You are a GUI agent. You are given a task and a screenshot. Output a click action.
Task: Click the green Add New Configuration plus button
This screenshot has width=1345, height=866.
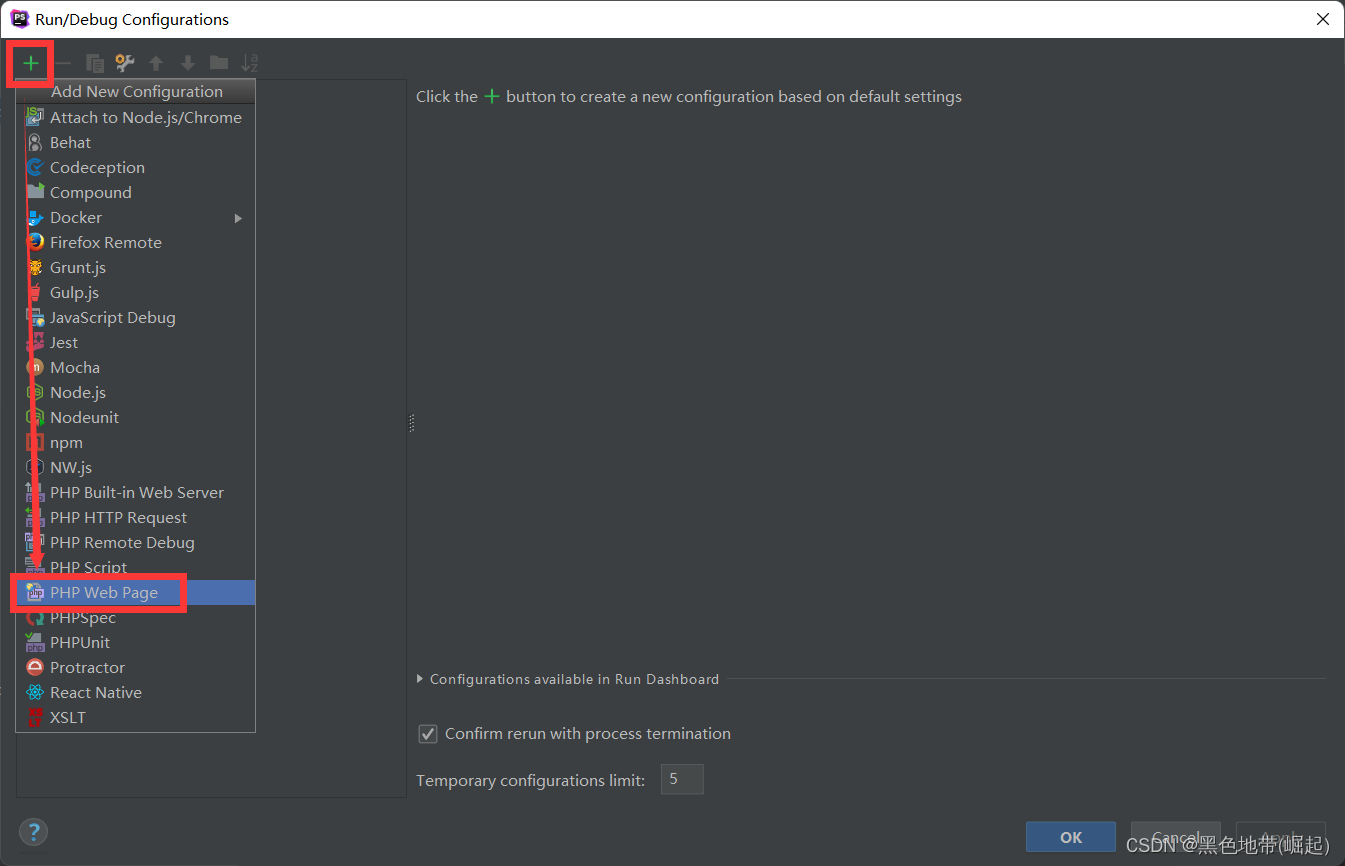[x=31, y=63]
